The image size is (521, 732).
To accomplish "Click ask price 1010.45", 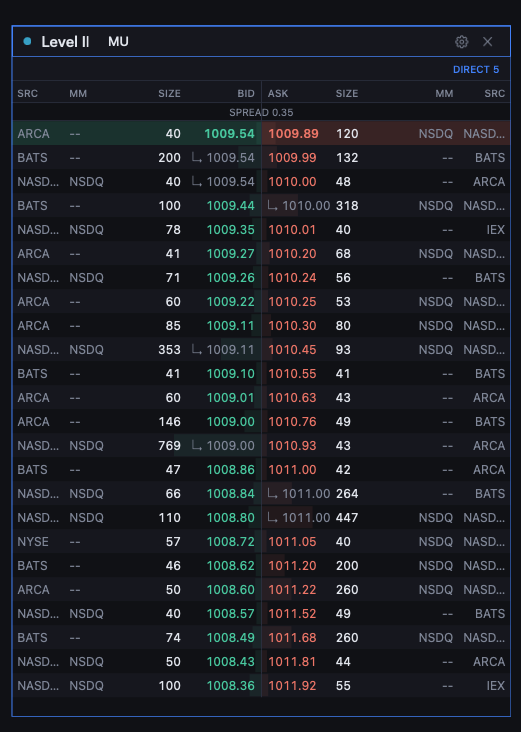I will pos(292,350).
